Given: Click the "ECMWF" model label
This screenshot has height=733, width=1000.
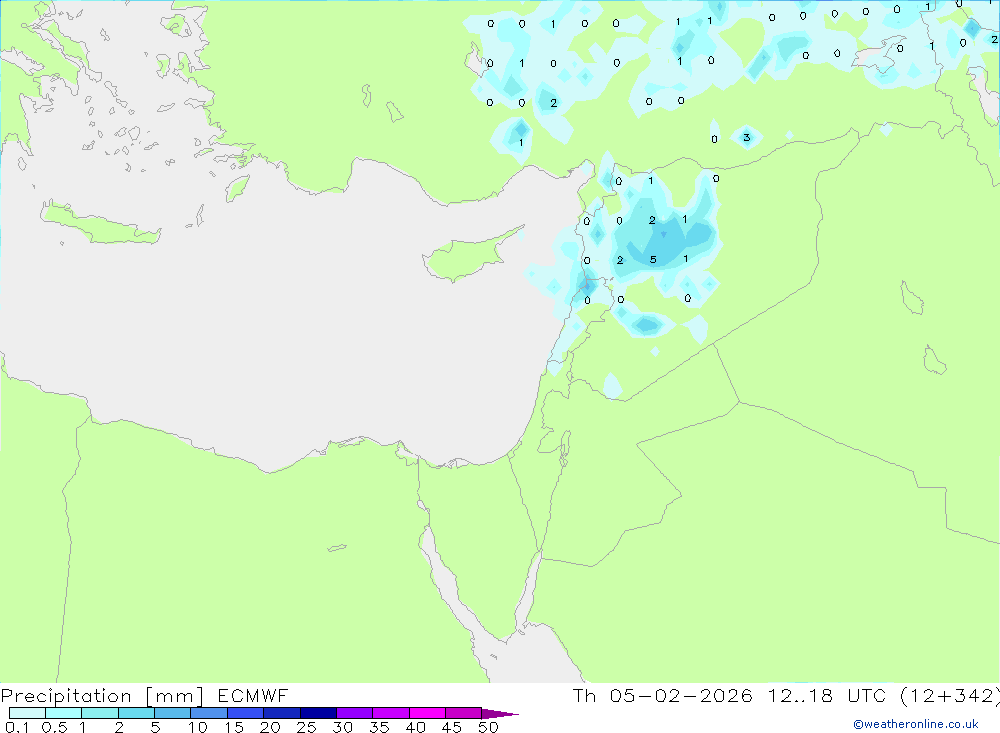Looking at the screenshot, I should click(x=253, y=695).
